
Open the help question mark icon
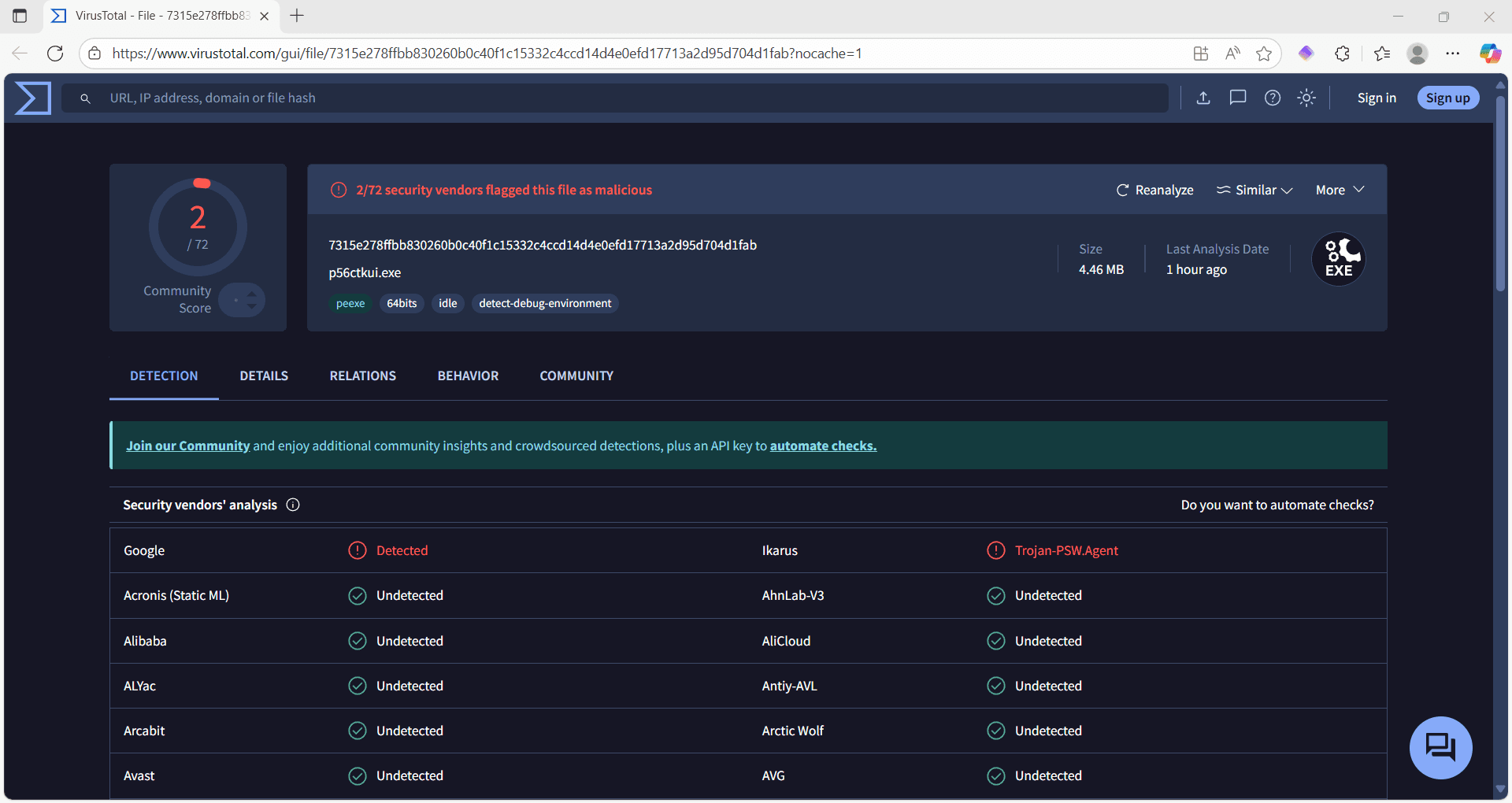point(1273,98)
